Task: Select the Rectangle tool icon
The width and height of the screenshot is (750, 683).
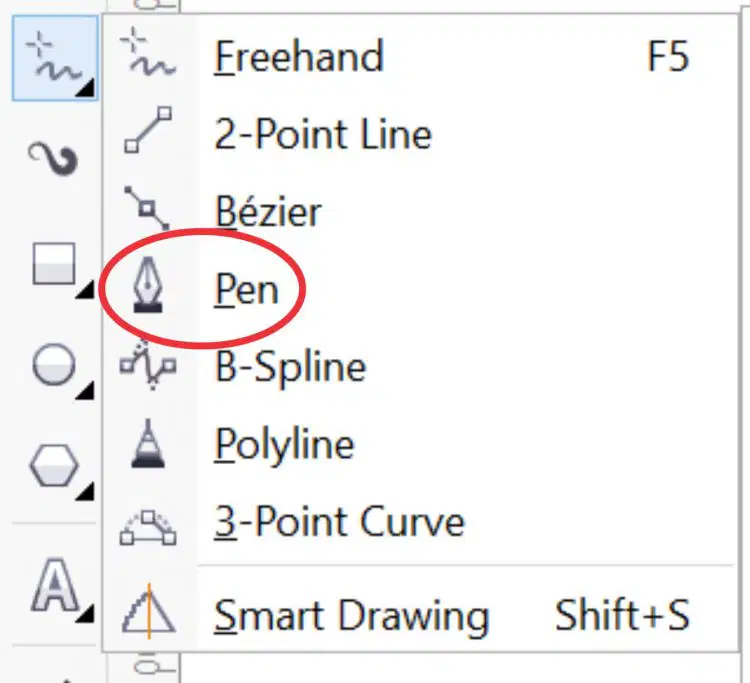Action: tap(54, 264)
